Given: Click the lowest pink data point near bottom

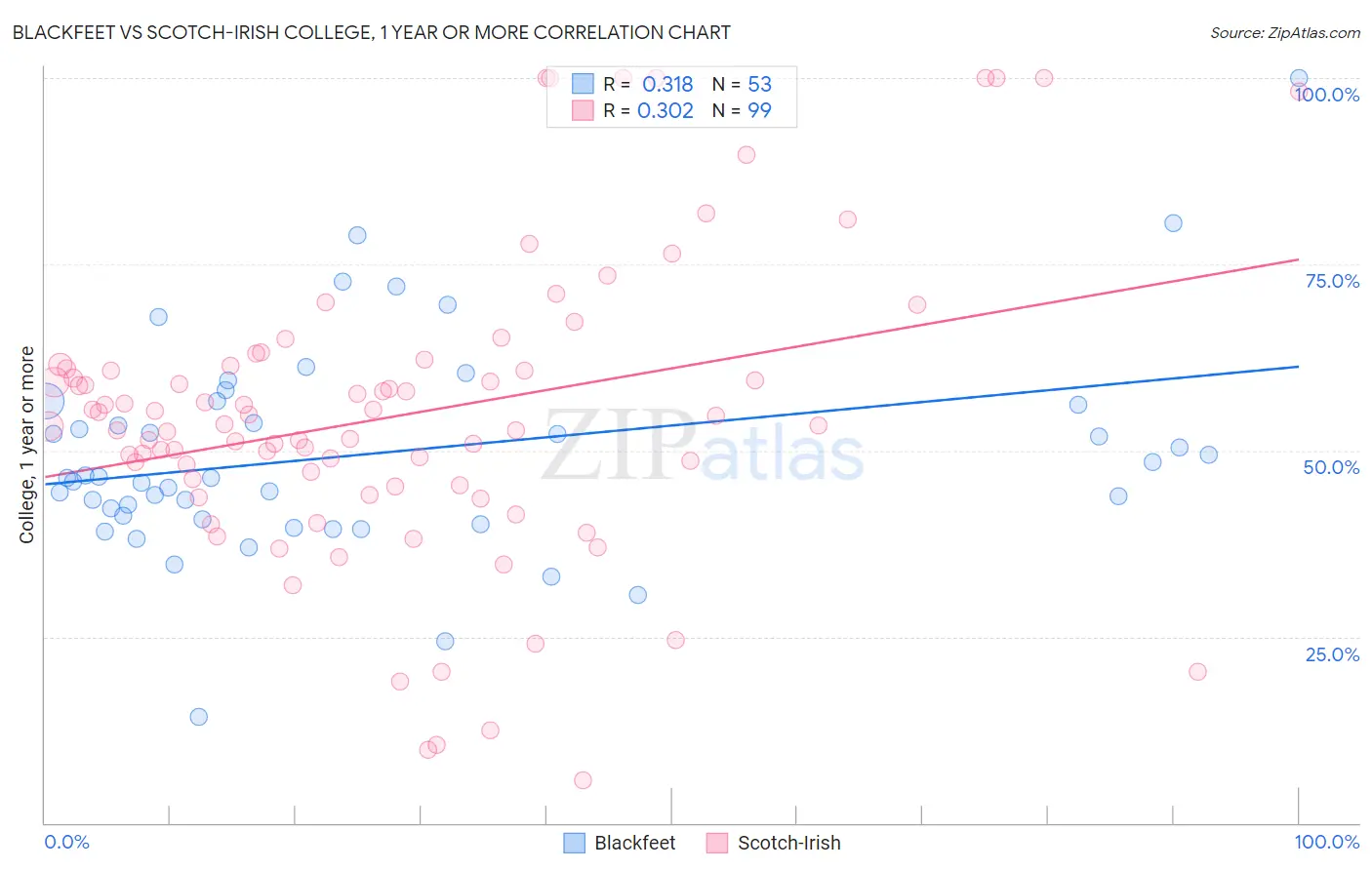Looking at the screenshot, I should (583, 780).
